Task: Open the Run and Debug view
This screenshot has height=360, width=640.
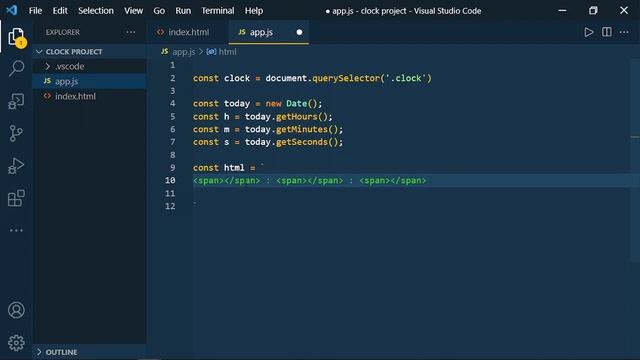Action: pyautogui.click(x=16, y=166)
